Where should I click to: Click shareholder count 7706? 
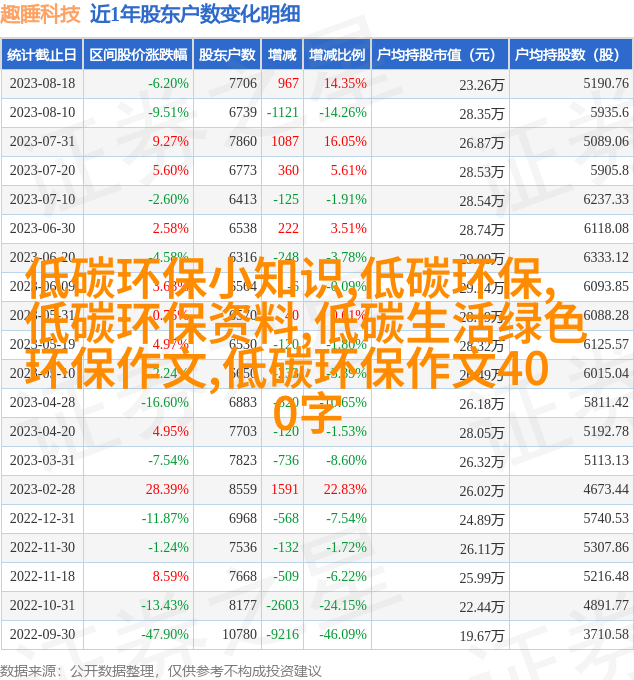(x=243, y=83)
